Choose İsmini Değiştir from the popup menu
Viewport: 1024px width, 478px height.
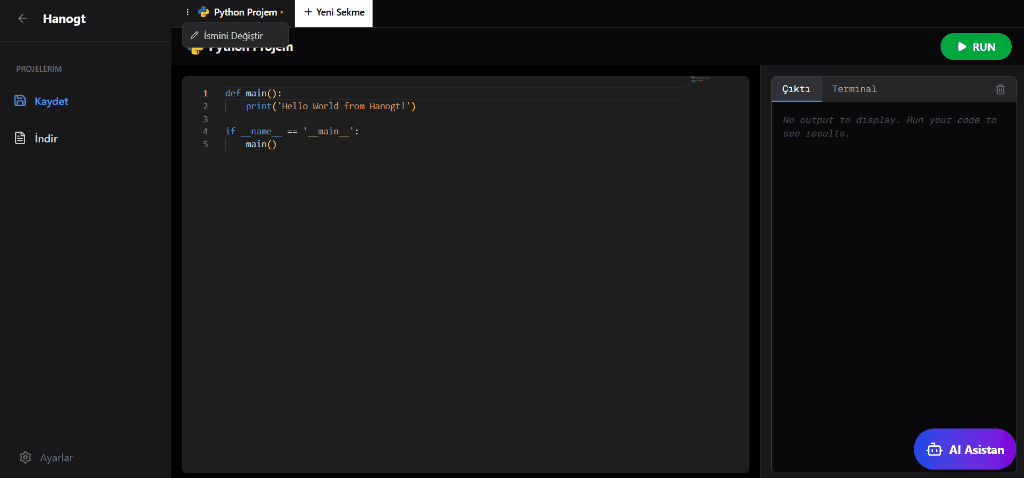point(233,35)
